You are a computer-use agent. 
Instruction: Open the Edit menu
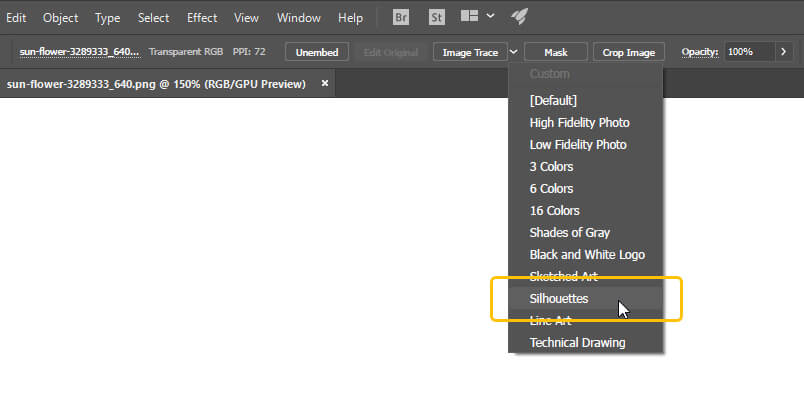pyautogui.click(x=16, y=18)
